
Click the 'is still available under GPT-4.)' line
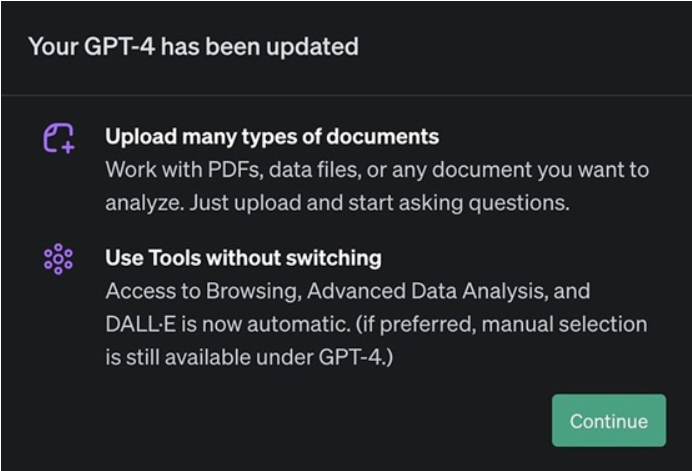249,357
